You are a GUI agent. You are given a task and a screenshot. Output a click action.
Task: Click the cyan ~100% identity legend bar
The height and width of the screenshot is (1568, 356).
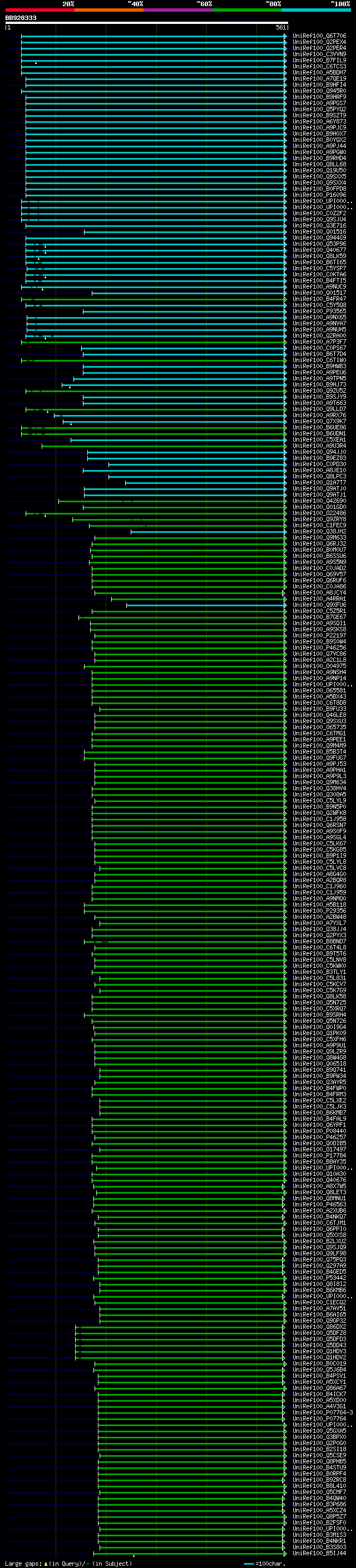coord(316,10)
